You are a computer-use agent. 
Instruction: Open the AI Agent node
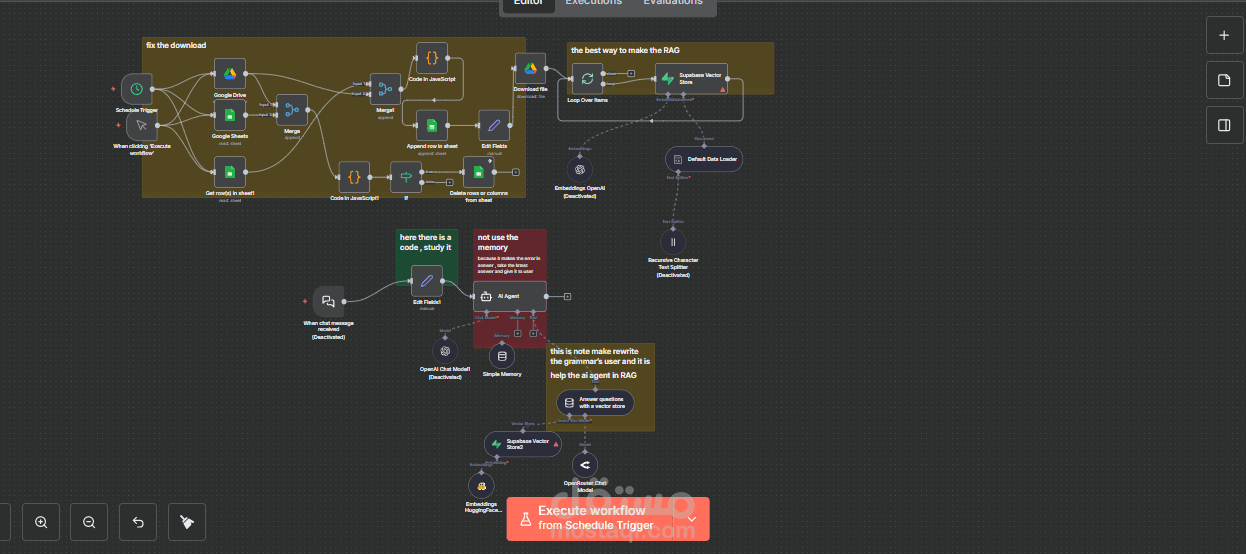tap(510, 296)
